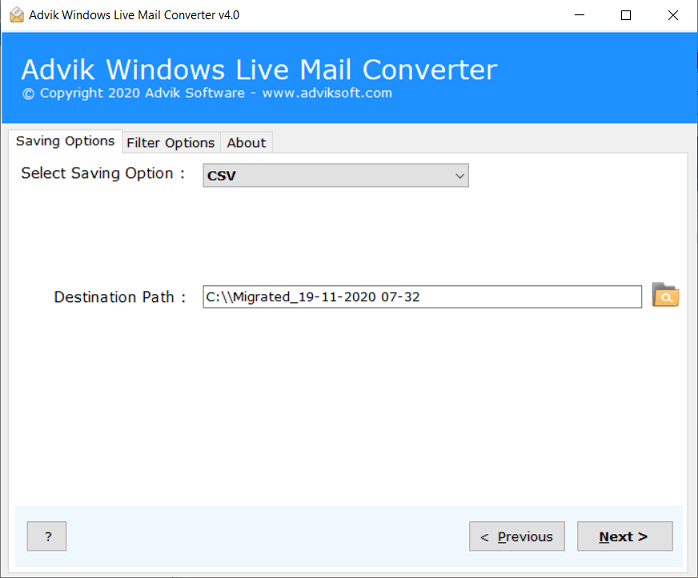Click the 'Select Saving Option :' label

click(103, 173)
